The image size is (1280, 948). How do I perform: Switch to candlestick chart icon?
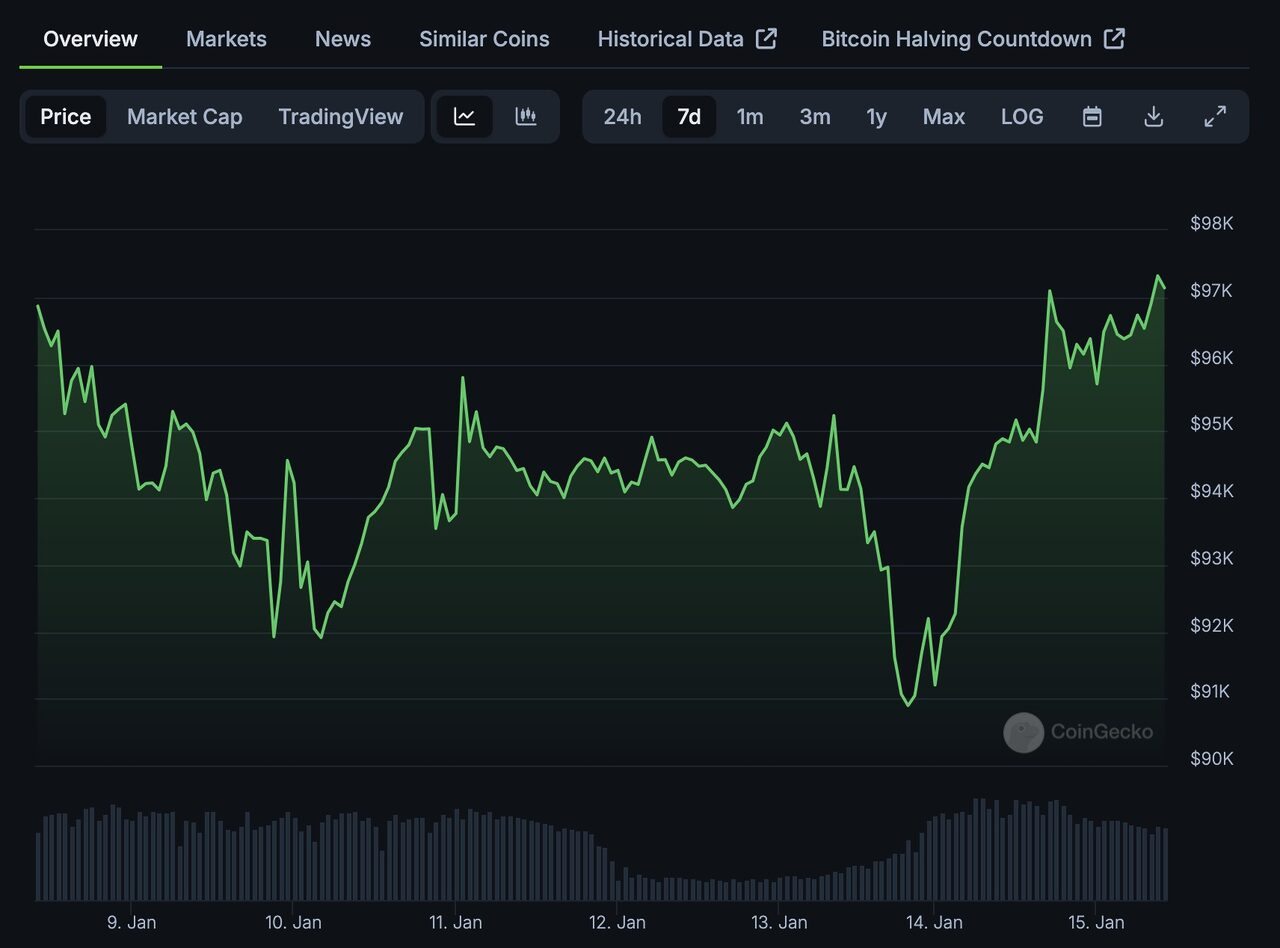click(x=526, y=117)
